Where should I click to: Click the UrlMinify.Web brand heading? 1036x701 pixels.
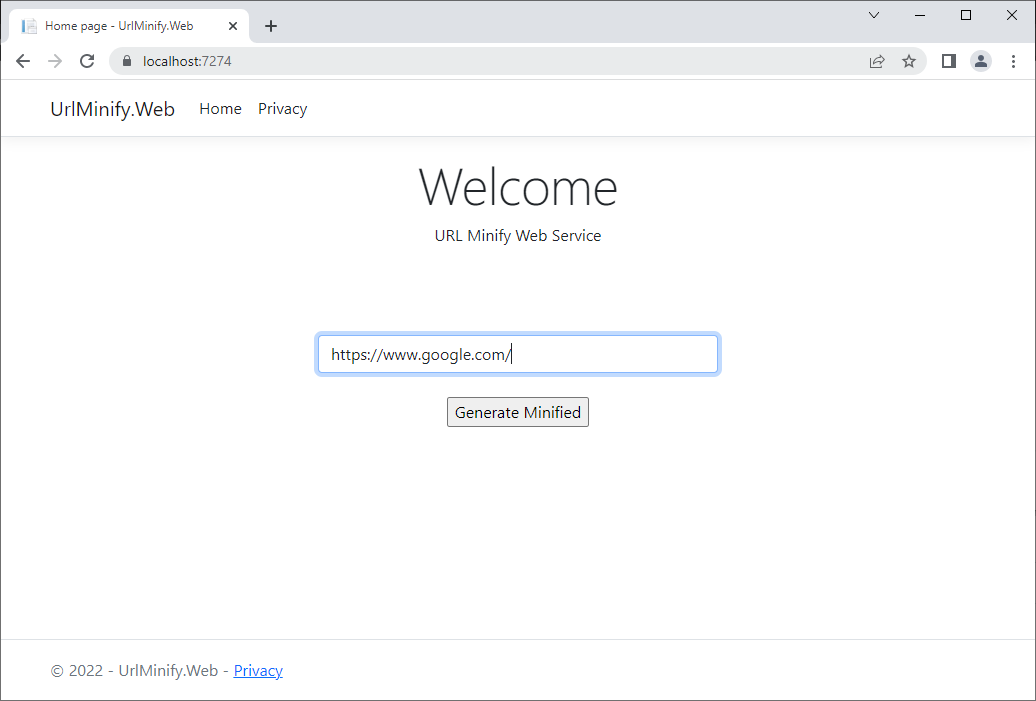[x=112, y=108]
